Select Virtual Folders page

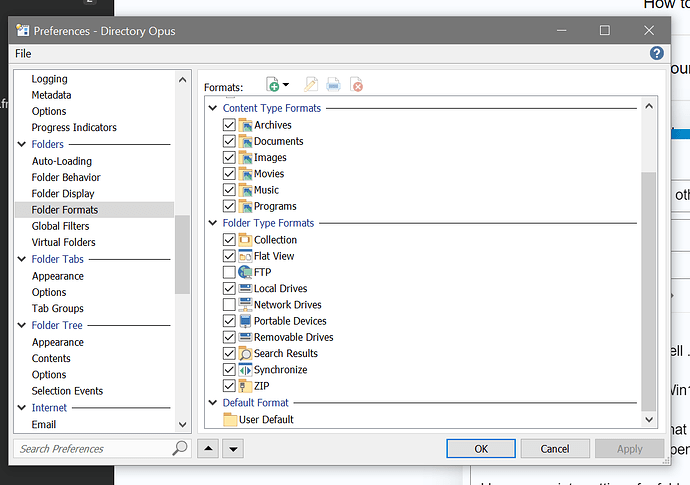(63, 242)
